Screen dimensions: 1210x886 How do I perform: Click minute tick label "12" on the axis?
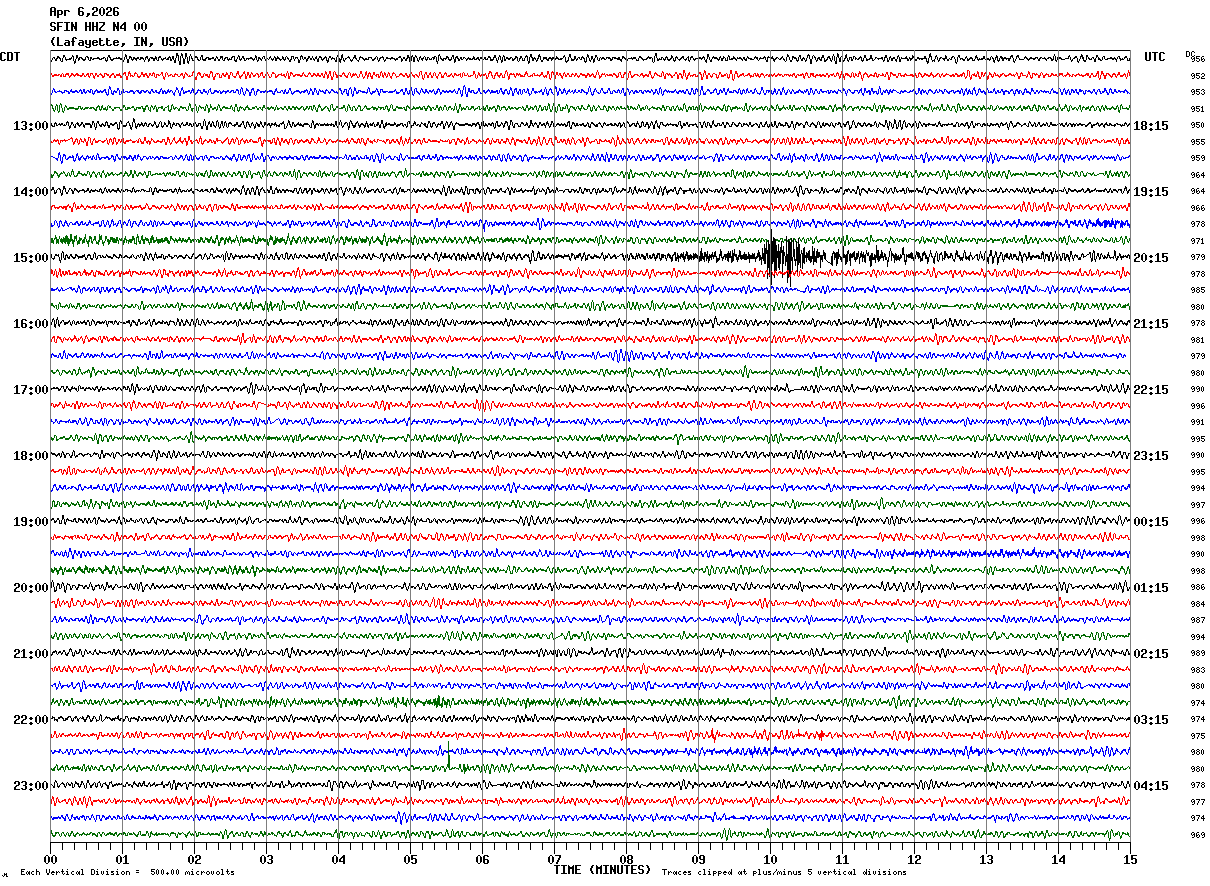(914, 859)
